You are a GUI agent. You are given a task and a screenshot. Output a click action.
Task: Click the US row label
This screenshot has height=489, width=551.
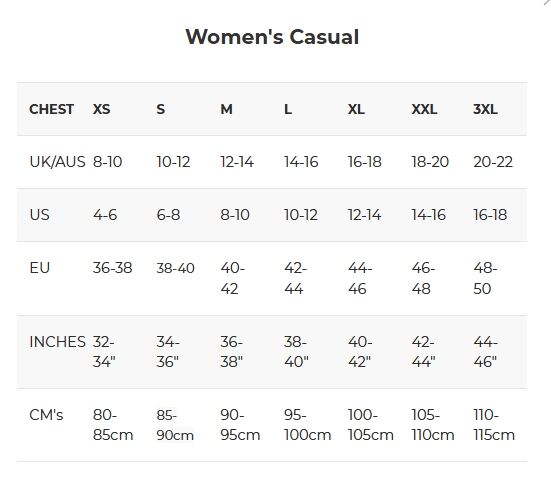coord(39,215)
